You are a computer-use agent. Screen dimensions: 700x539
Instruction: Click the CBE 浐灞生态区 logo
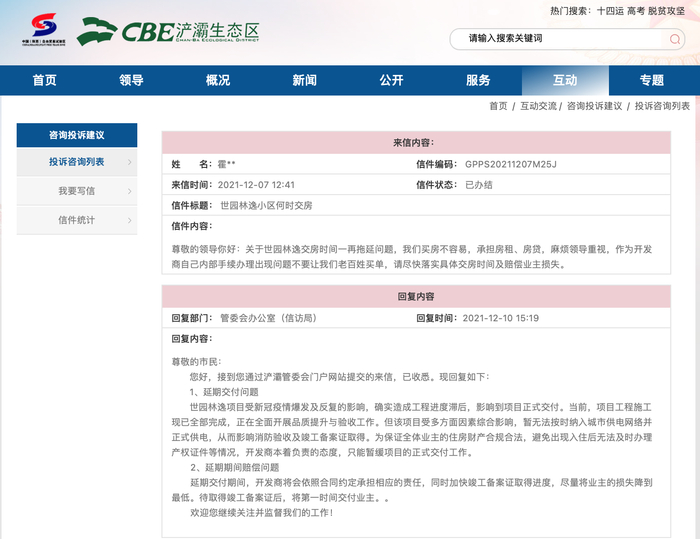coord(167,31)
